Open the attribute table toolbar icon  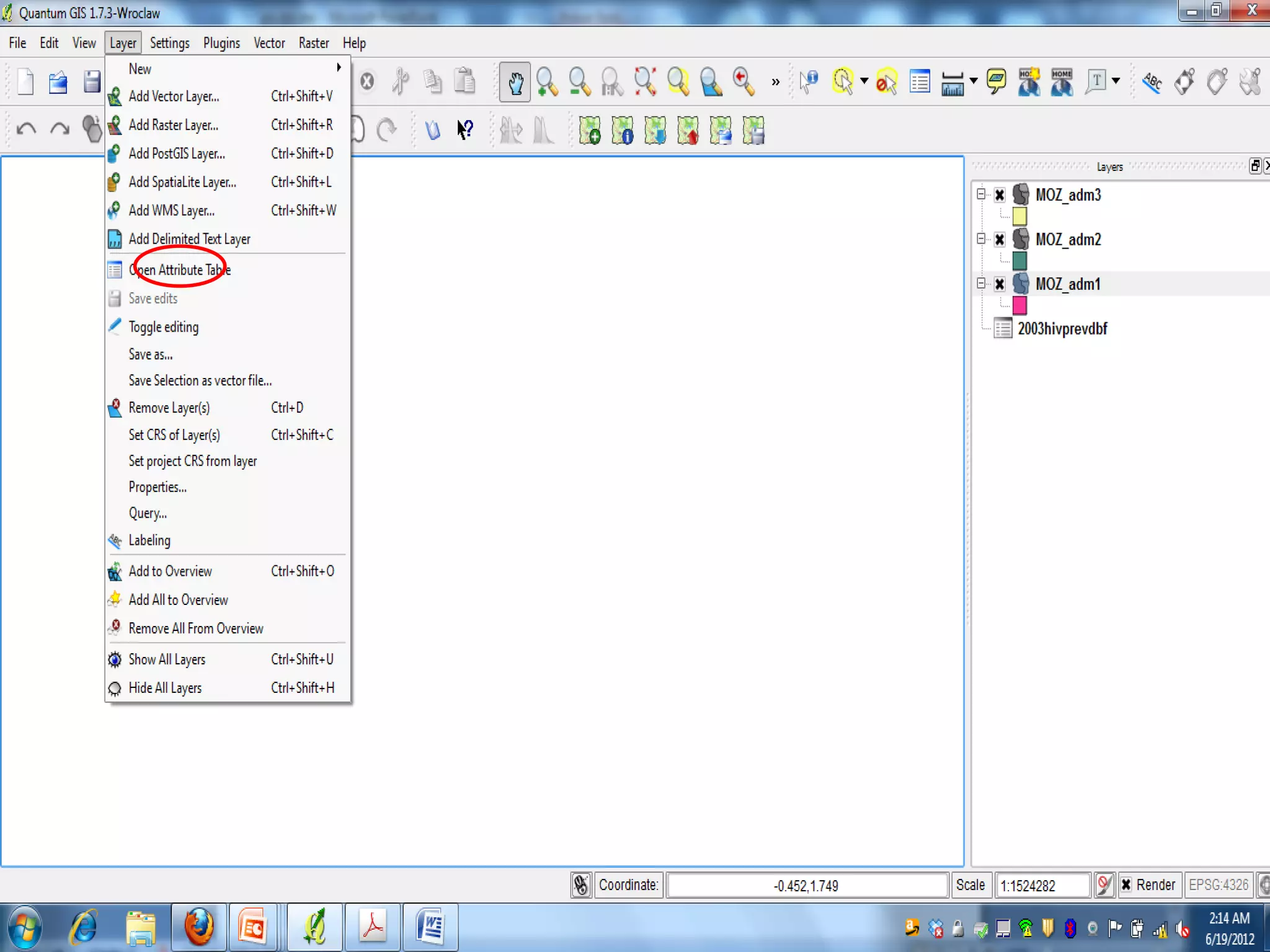coord(920,82)
